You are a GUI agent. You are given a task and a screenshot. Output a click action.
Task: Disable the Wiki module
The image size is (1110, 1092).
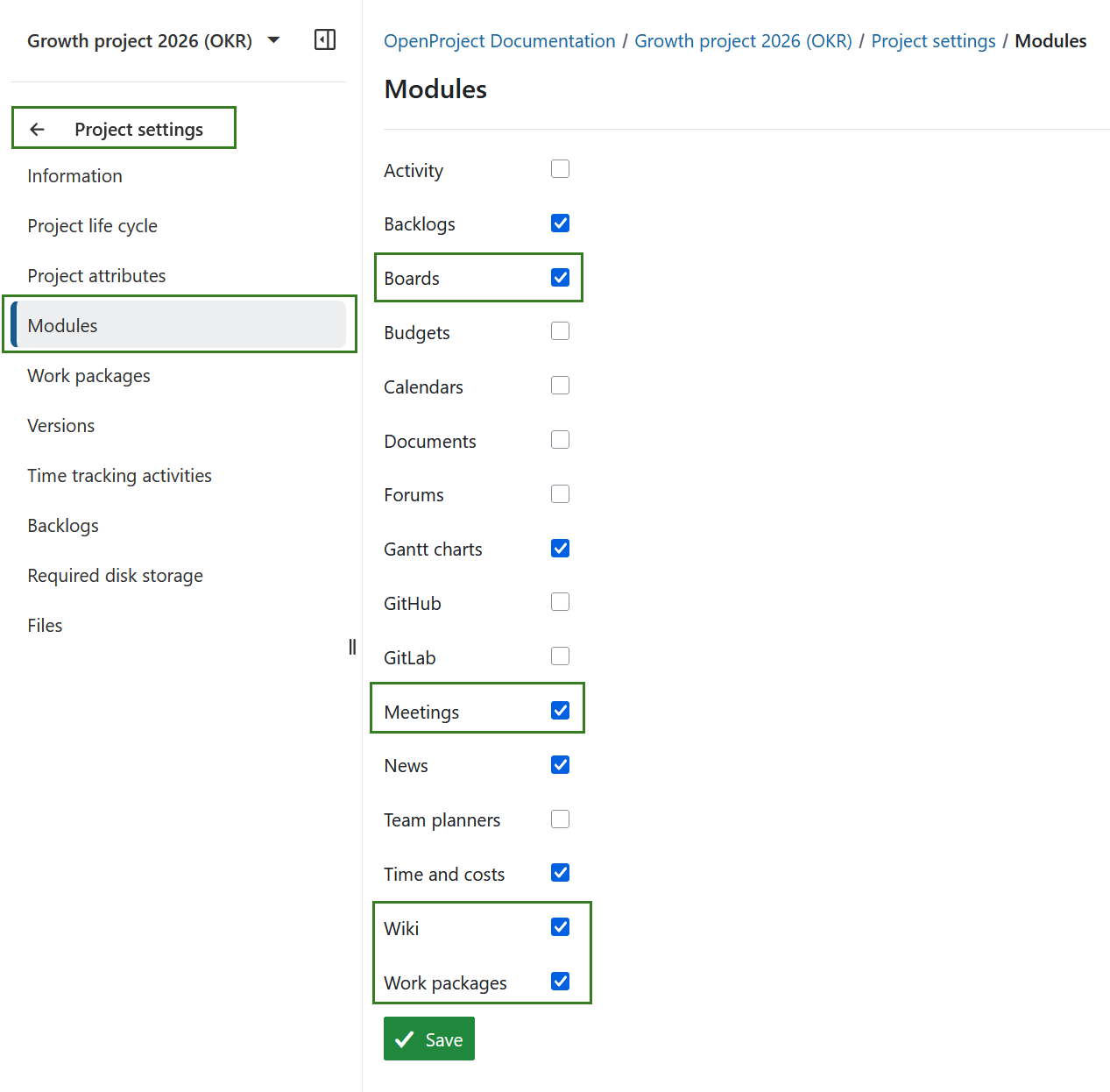coord(560,926)
